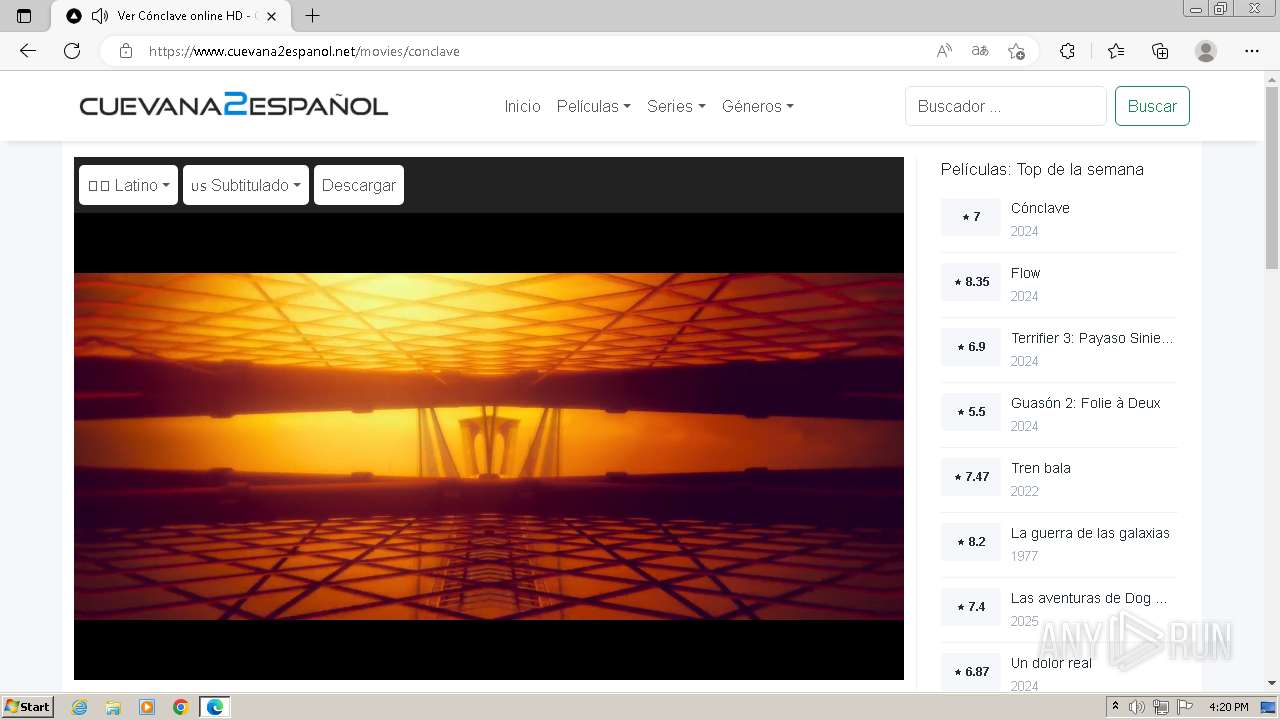
Task: Show hidden system tray icons
Action: tap(1116, 707)
